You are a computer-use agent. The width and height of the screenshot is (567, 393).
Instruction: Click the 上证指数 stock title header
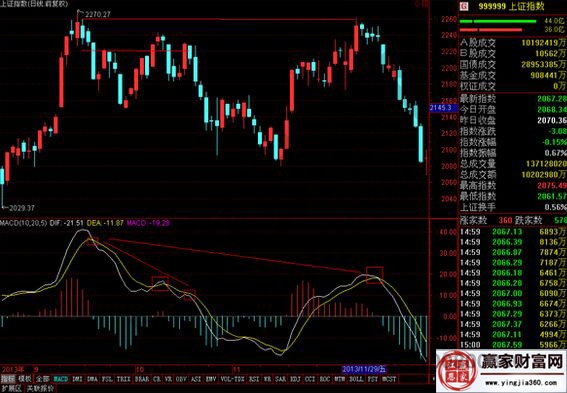point(526,6)
